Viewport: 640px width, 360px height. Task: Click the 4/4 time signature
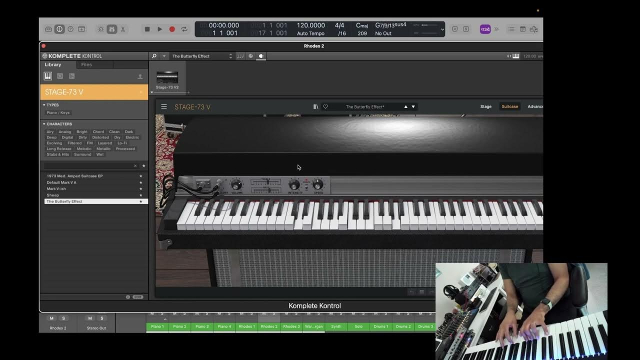coord(340,25)
